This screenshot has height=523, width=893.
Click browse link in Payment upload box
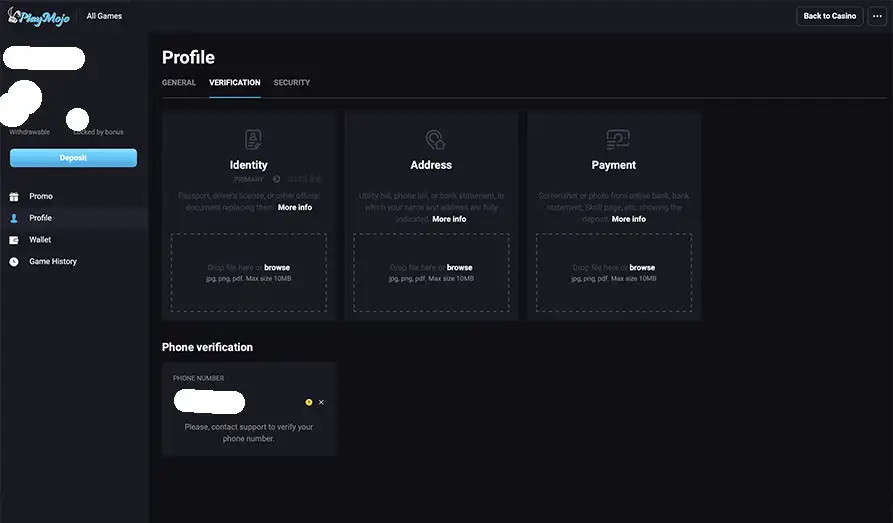point(642,268)
